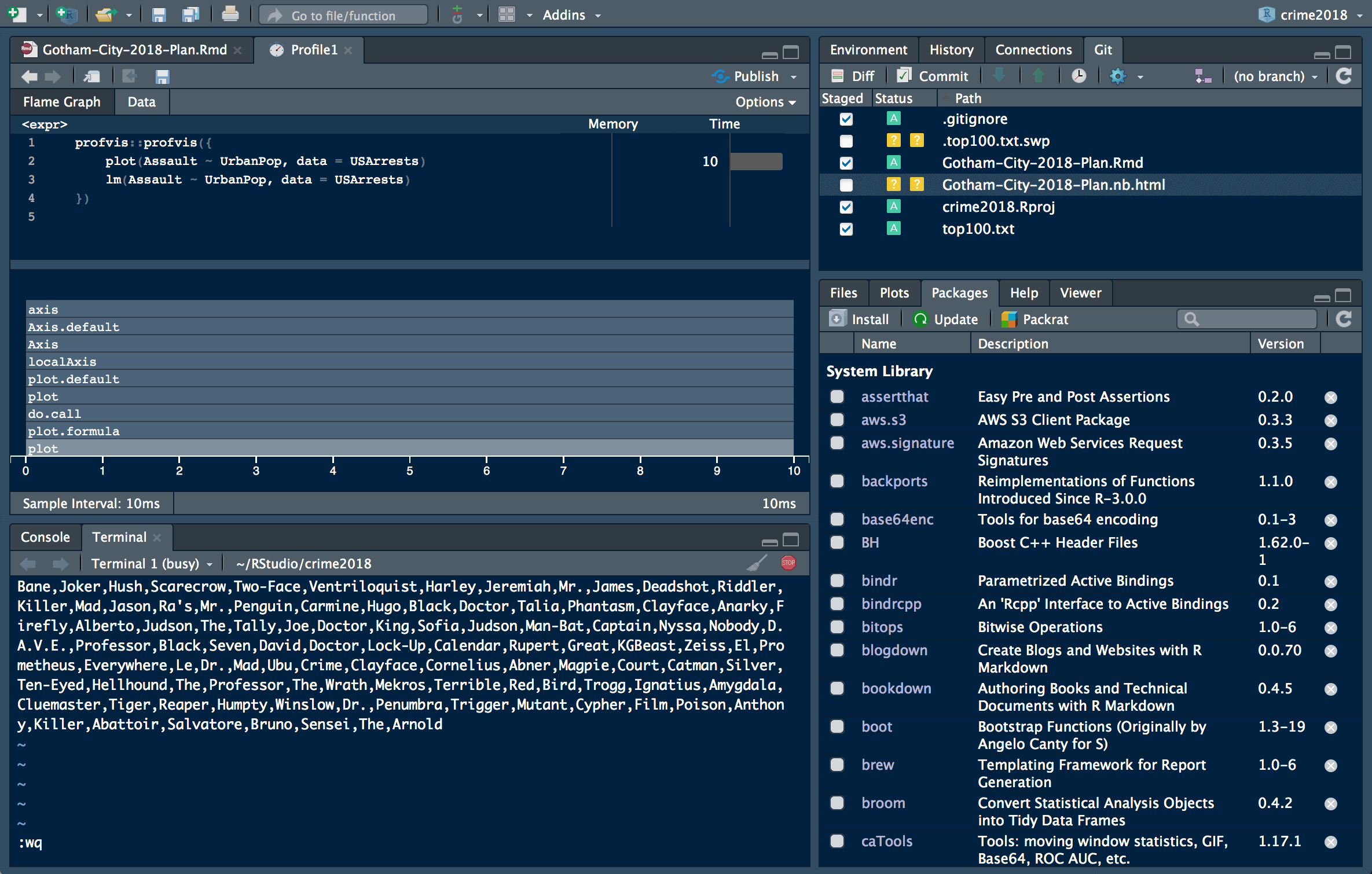Click the Packrat icon in Packages panel

[1009, 318]
